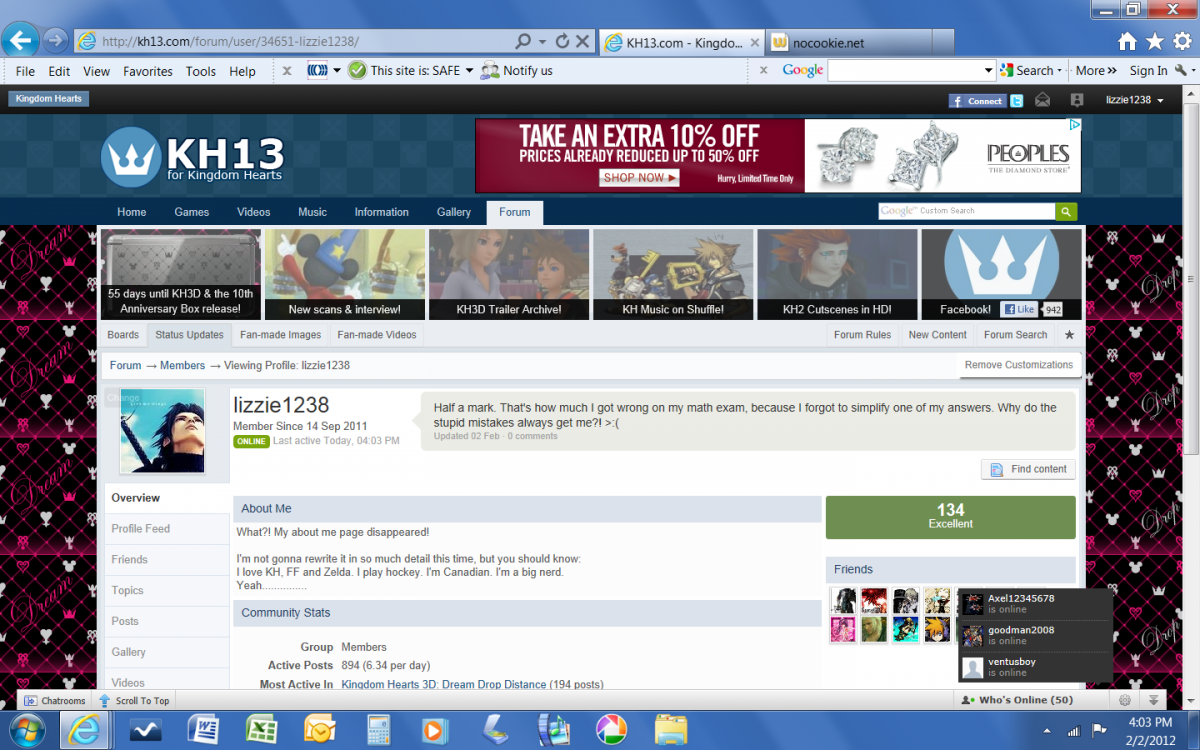Collapse the chat bar with the double-arrow icon
This screenshot has height=750, width=1200.
coord(1153,701)
